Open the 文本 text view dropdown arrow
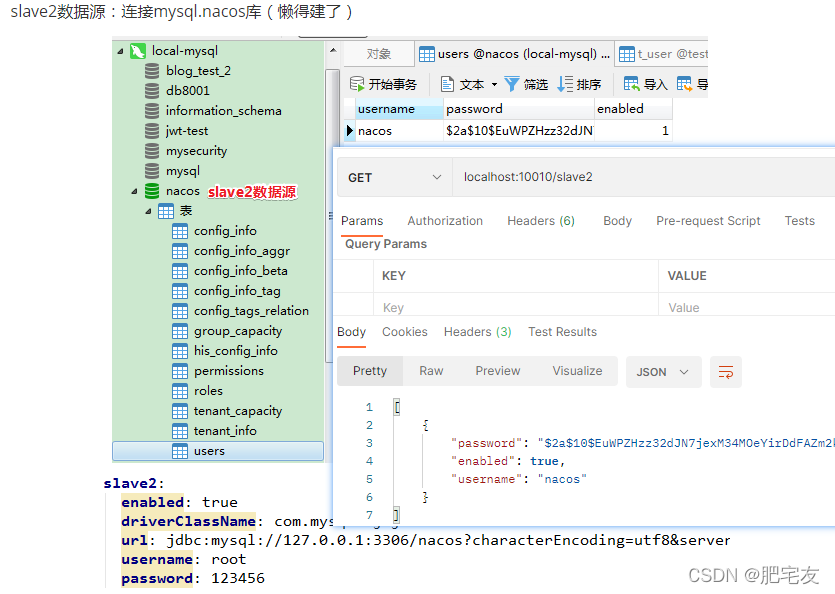 [x=494, y=85]
